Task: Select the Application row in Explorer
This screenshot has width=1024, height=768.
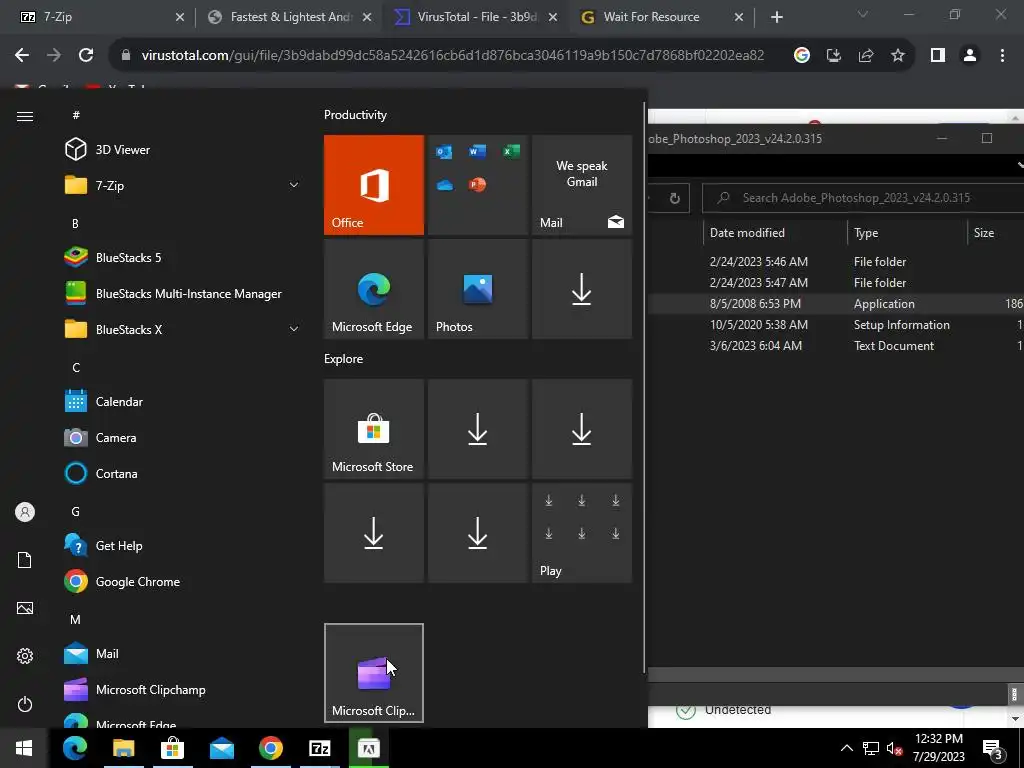Action: pyautogui.click(x=836, y=304)
